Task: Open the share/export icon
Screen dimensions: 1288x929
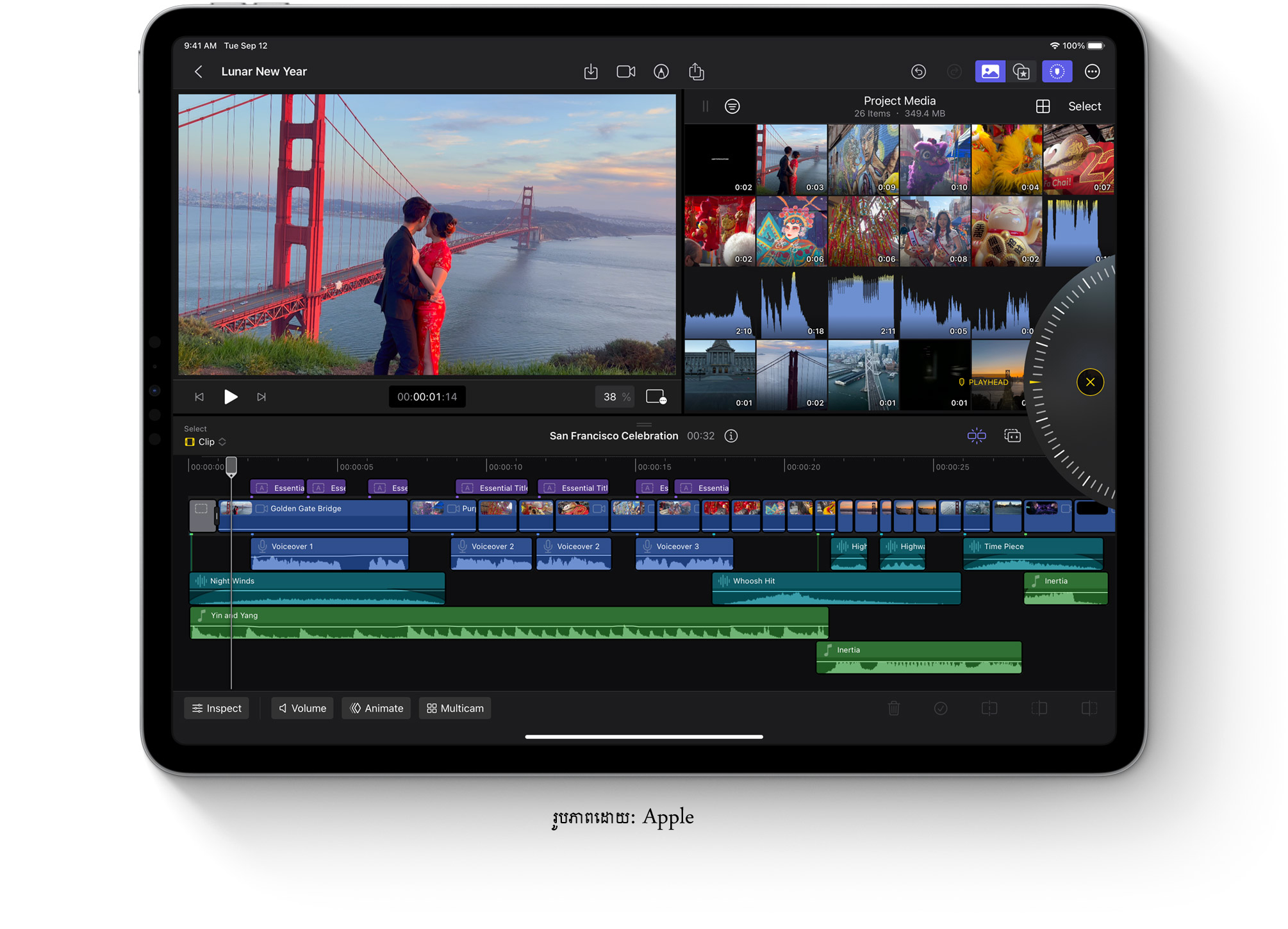Action: (x=697, y=72)
